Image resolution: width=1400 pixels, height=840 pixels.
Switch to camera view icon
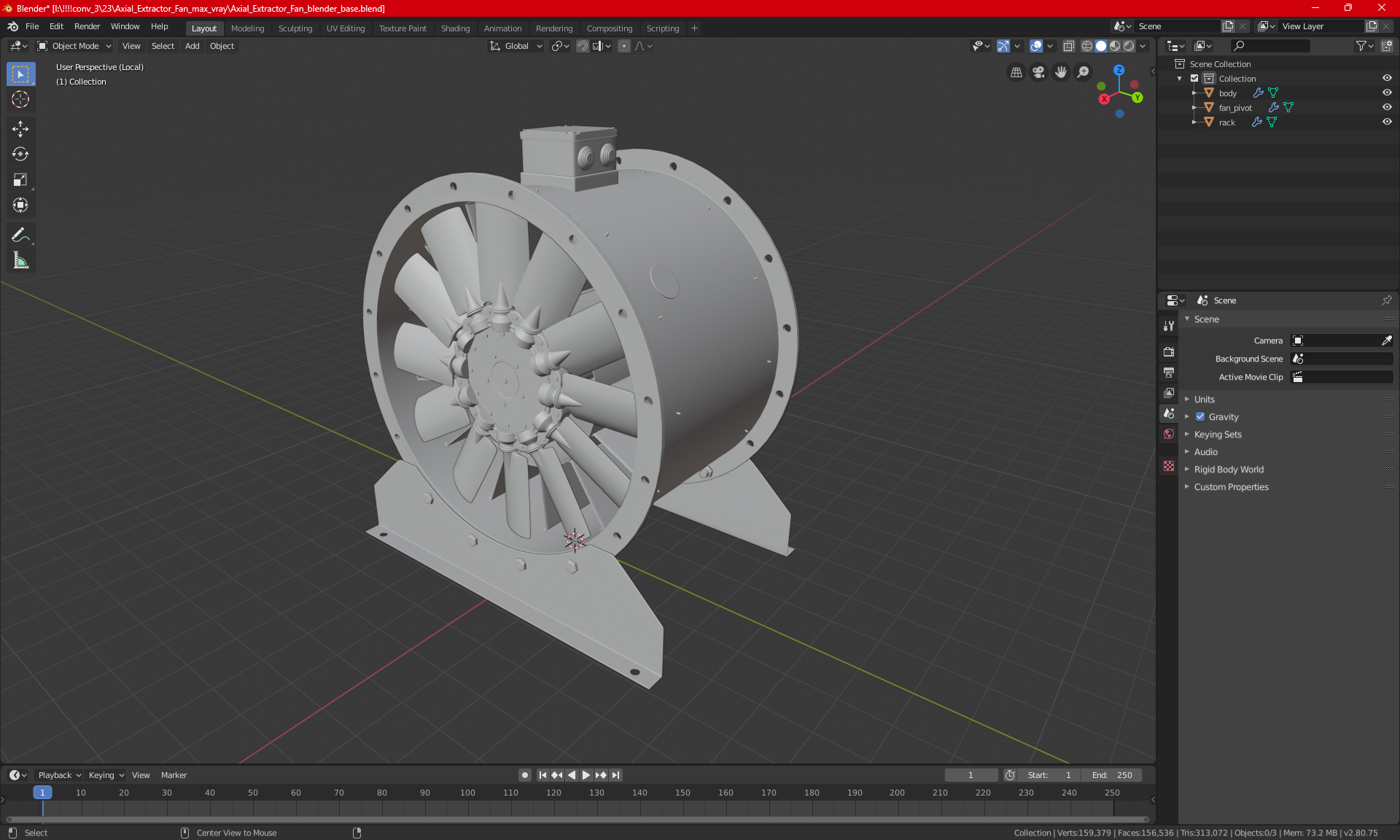1038,72
